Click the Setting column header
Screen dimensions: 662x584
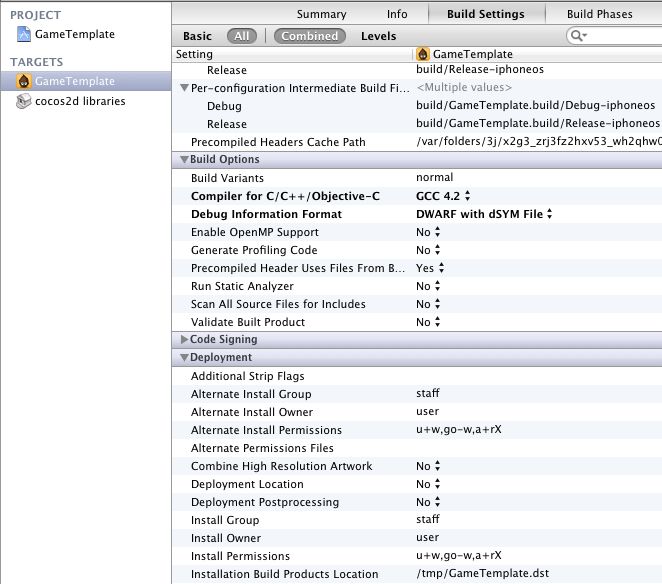pos(292,54)
